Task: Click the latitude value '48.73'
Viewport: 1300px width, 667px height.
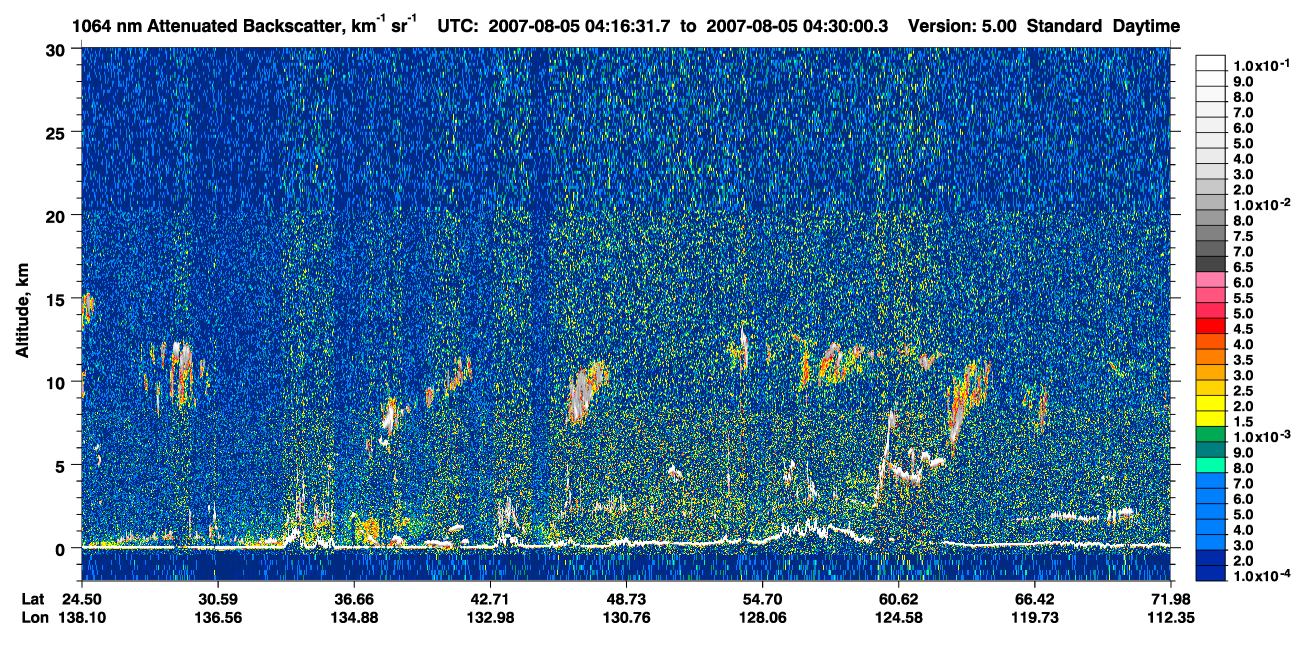Action: (x=626, y=599)
